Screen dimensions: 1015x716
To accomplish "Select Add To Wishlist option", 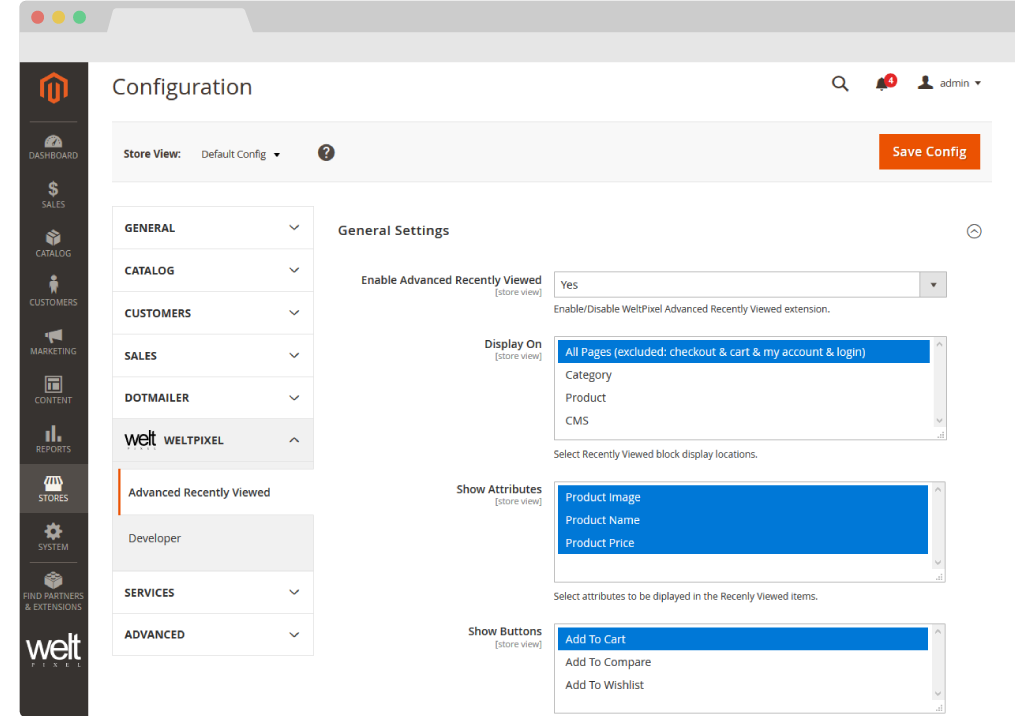I will point(605,685).
